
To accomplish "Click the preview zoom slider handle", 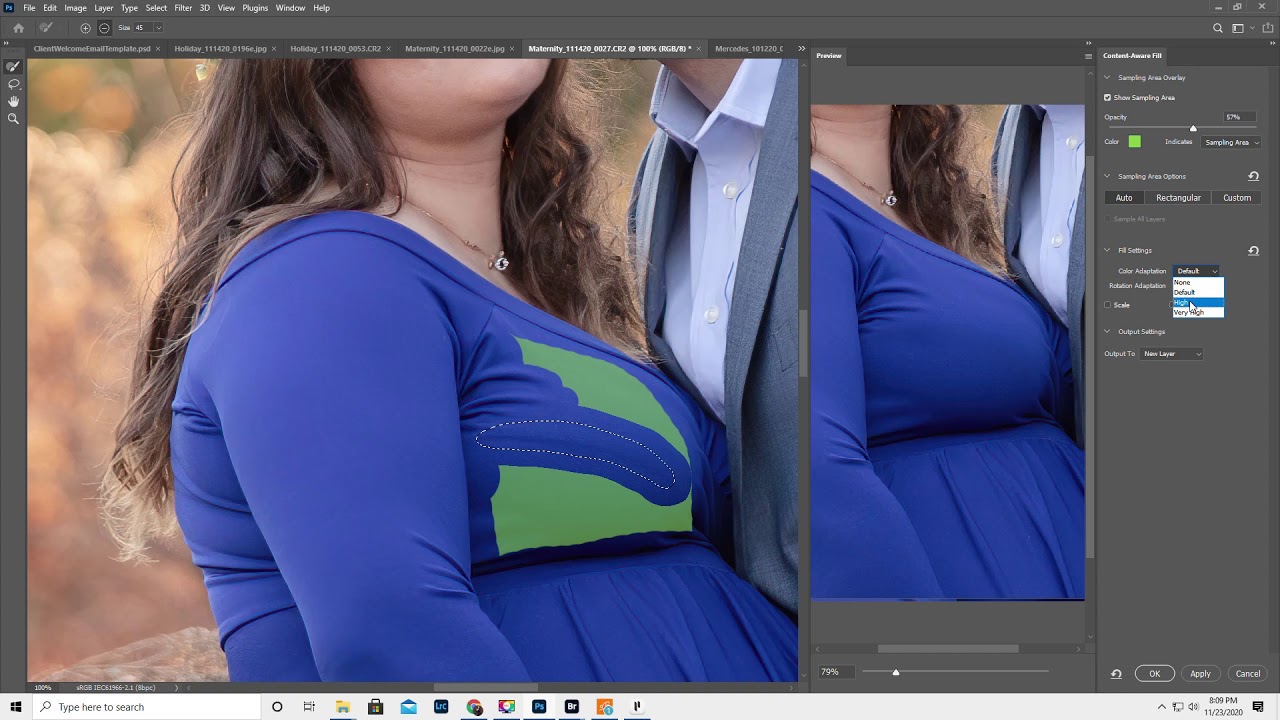I will point(896,672).
